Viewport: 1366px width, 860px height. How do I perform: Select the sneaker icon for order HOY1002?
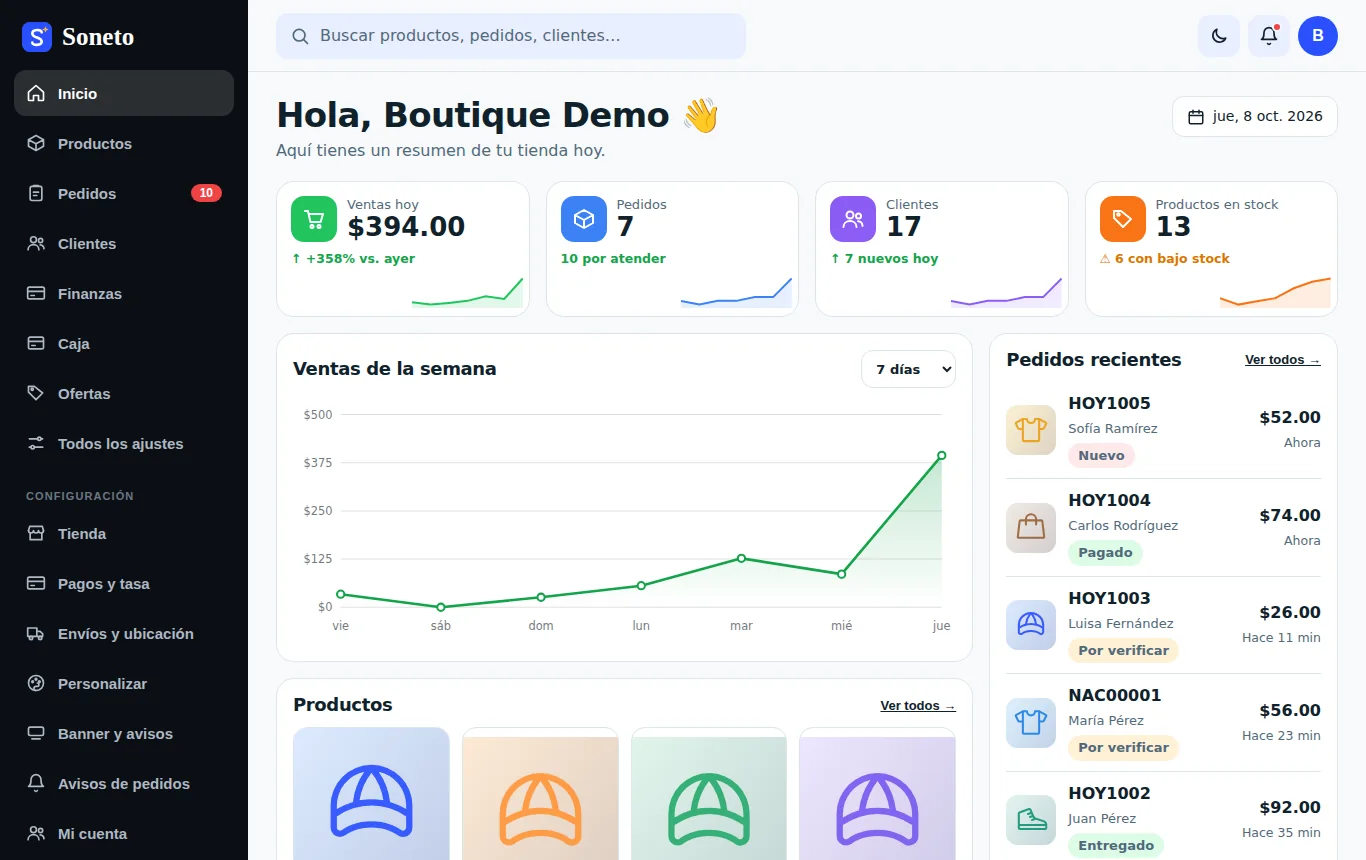(x=1031, y=820)
